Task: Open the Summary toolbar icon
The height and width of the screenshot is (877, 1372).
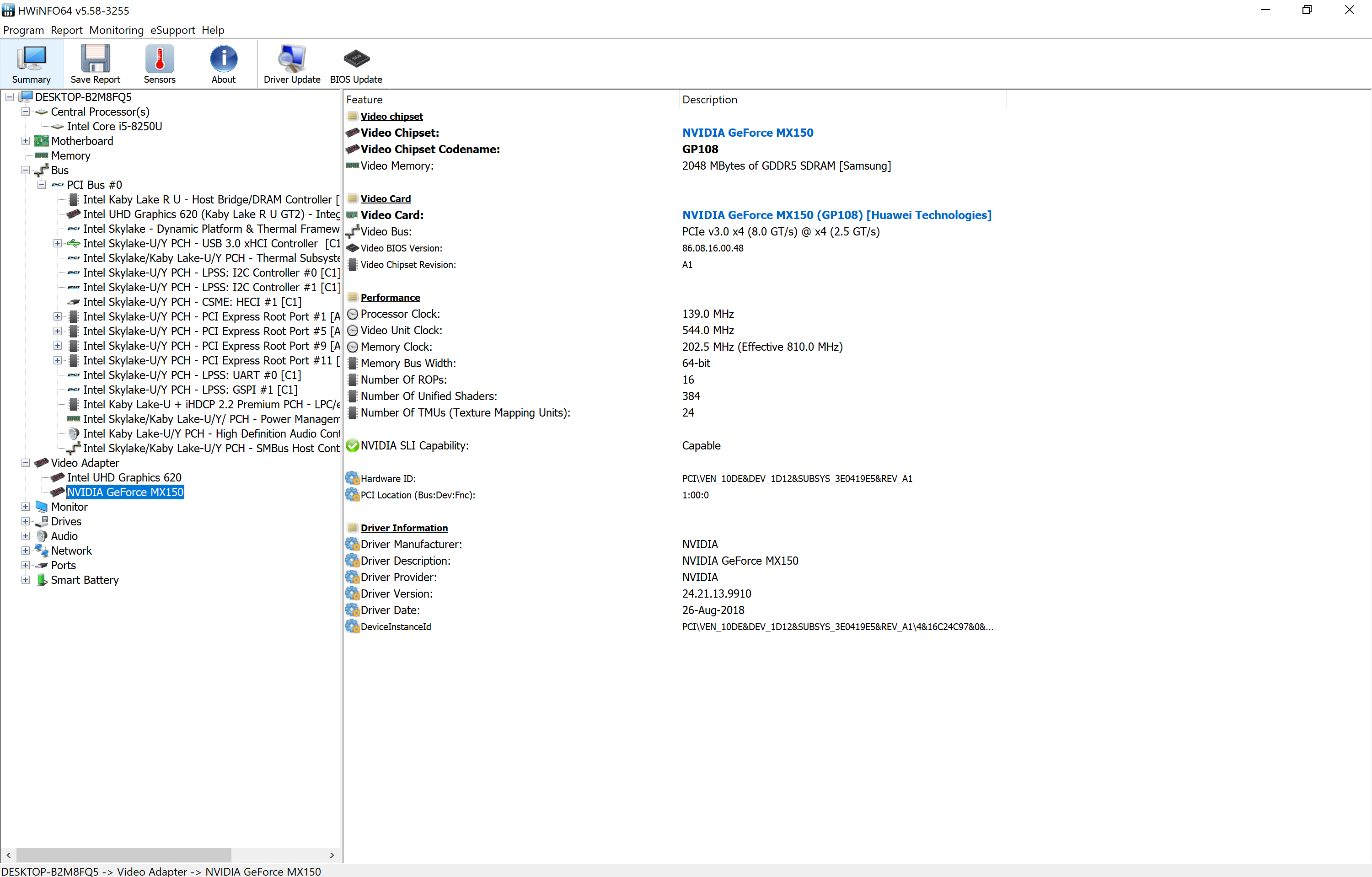Action: (x=32, y=64)
